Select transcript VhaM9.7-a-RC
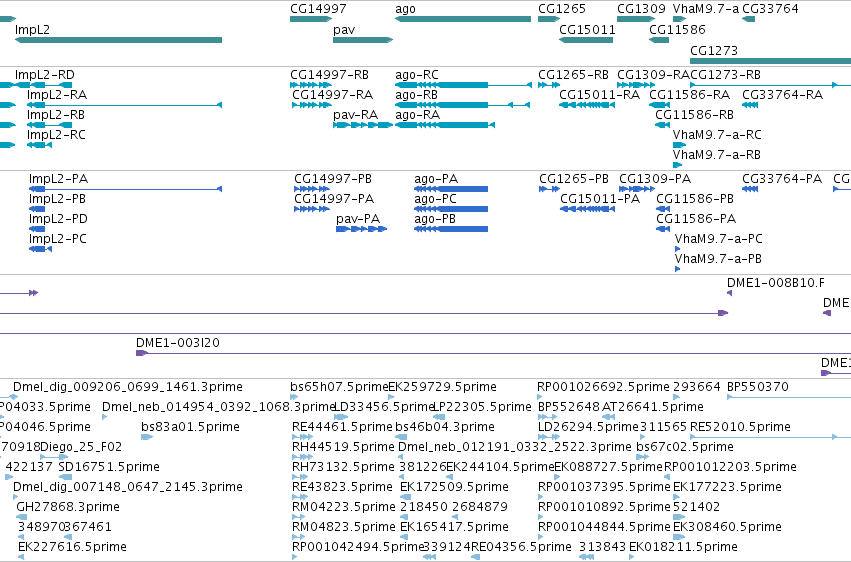Viewport: 851px width, 562px height. click(717, 135)
